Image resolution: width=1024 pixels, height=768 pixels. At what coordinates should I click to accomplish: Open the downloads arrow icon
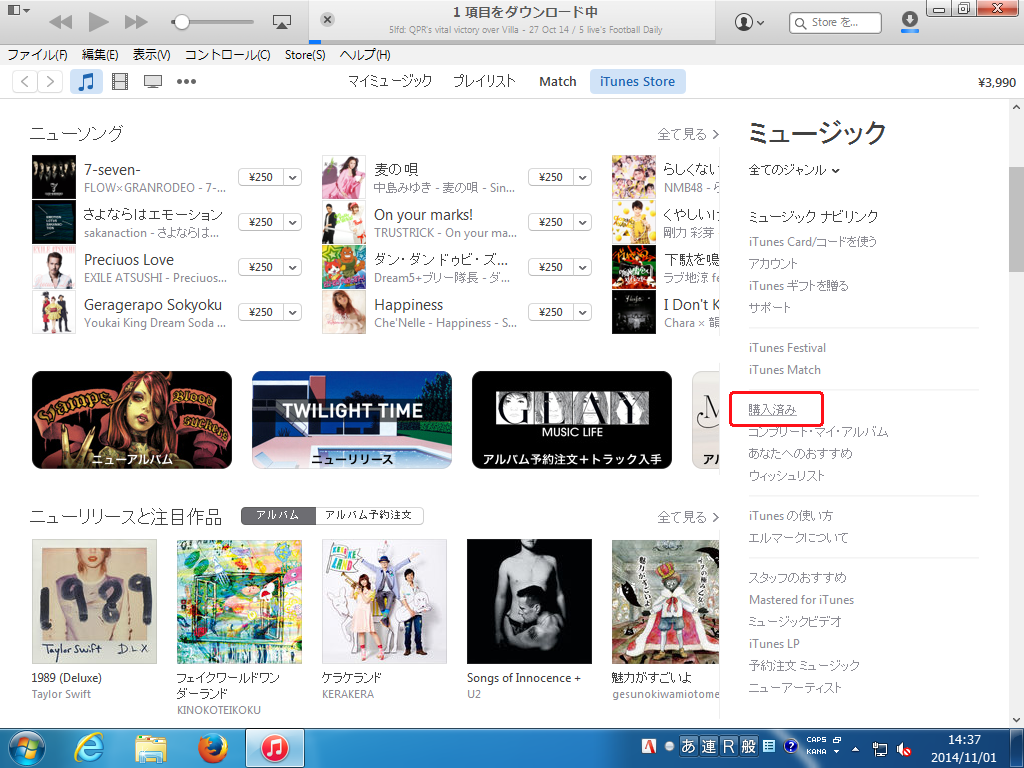[909, 21]
